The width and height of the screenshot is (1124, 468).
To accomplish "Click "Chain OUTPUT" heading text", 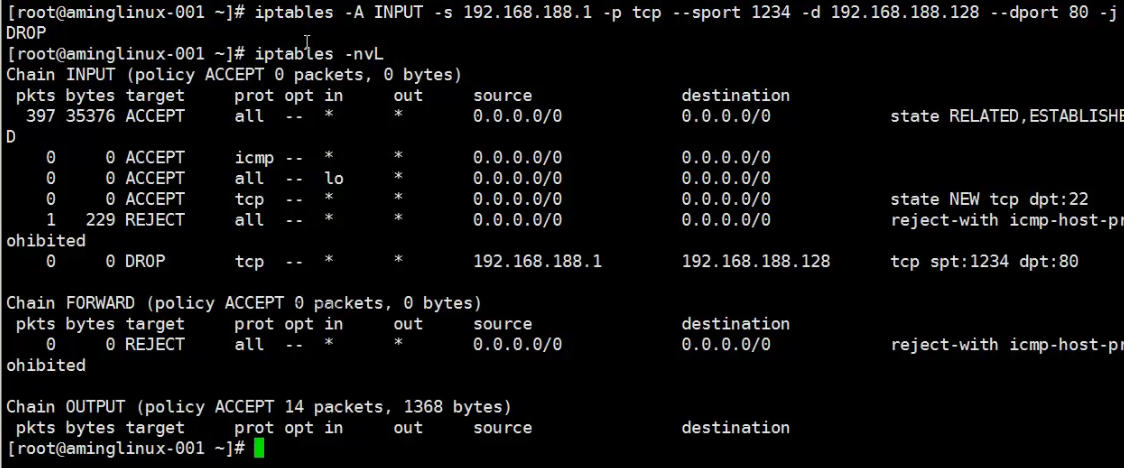I will click(65, 407).
